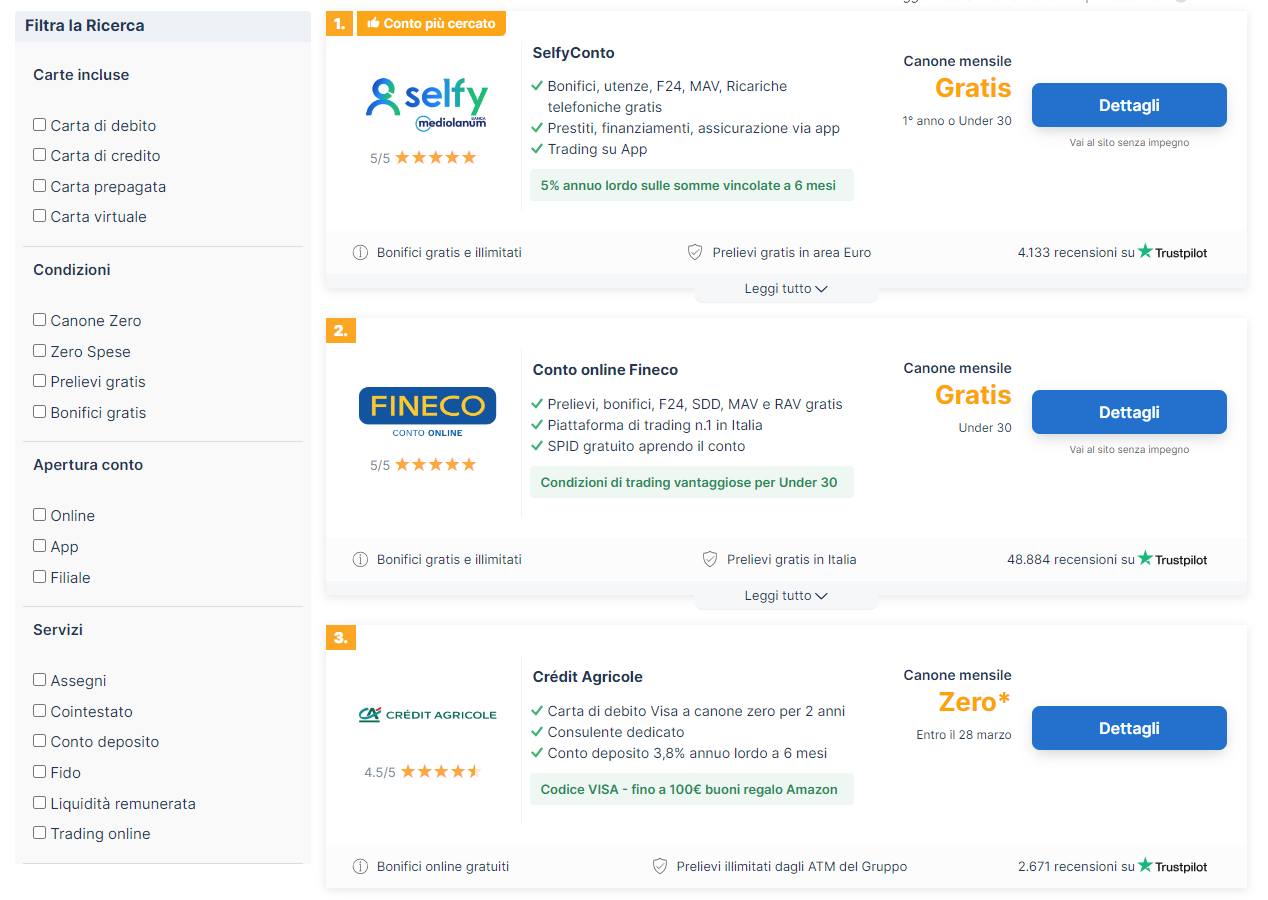Check the Zero Spese filter
The image size is (1268, 900).
pyautogui.click(x=40, y=351)
